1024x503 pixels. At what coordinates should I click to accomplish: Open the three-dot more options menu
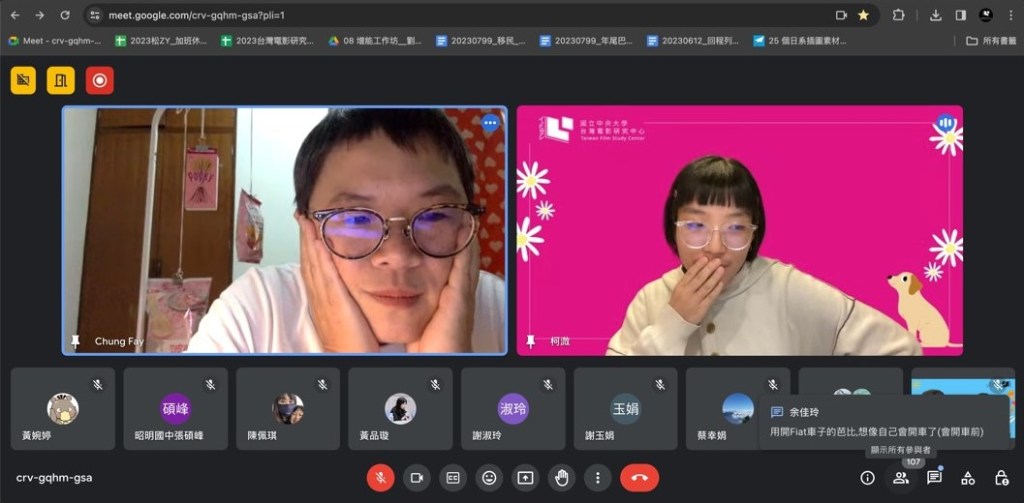tap(597, 478)
